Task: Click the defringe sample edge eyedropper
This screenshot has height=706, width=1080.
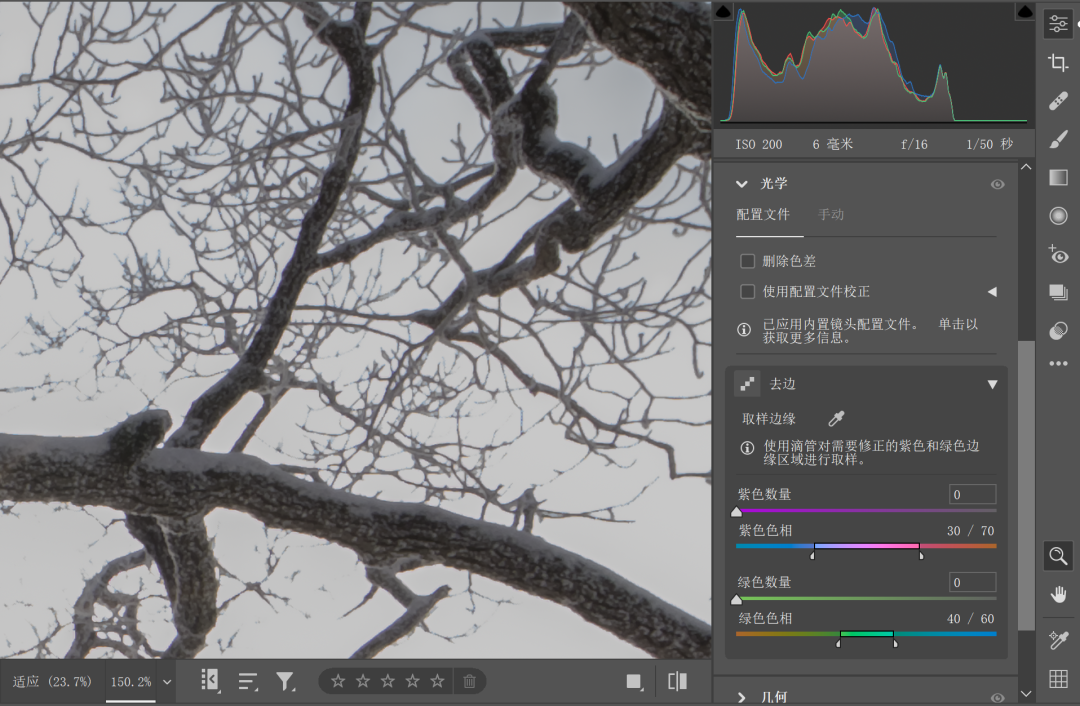Action: 836,419
